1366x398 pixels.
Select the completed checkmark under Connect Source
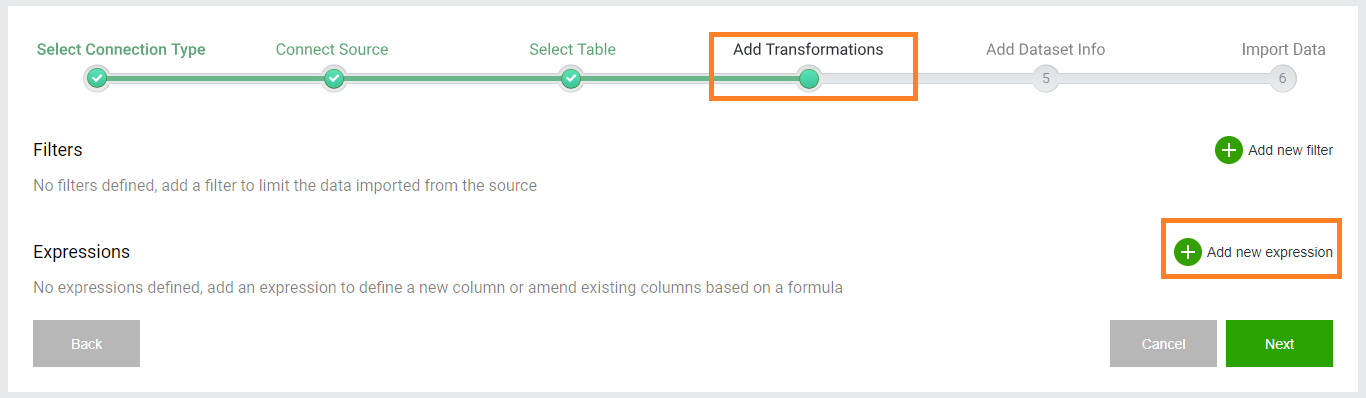click(x=334, y=78)
